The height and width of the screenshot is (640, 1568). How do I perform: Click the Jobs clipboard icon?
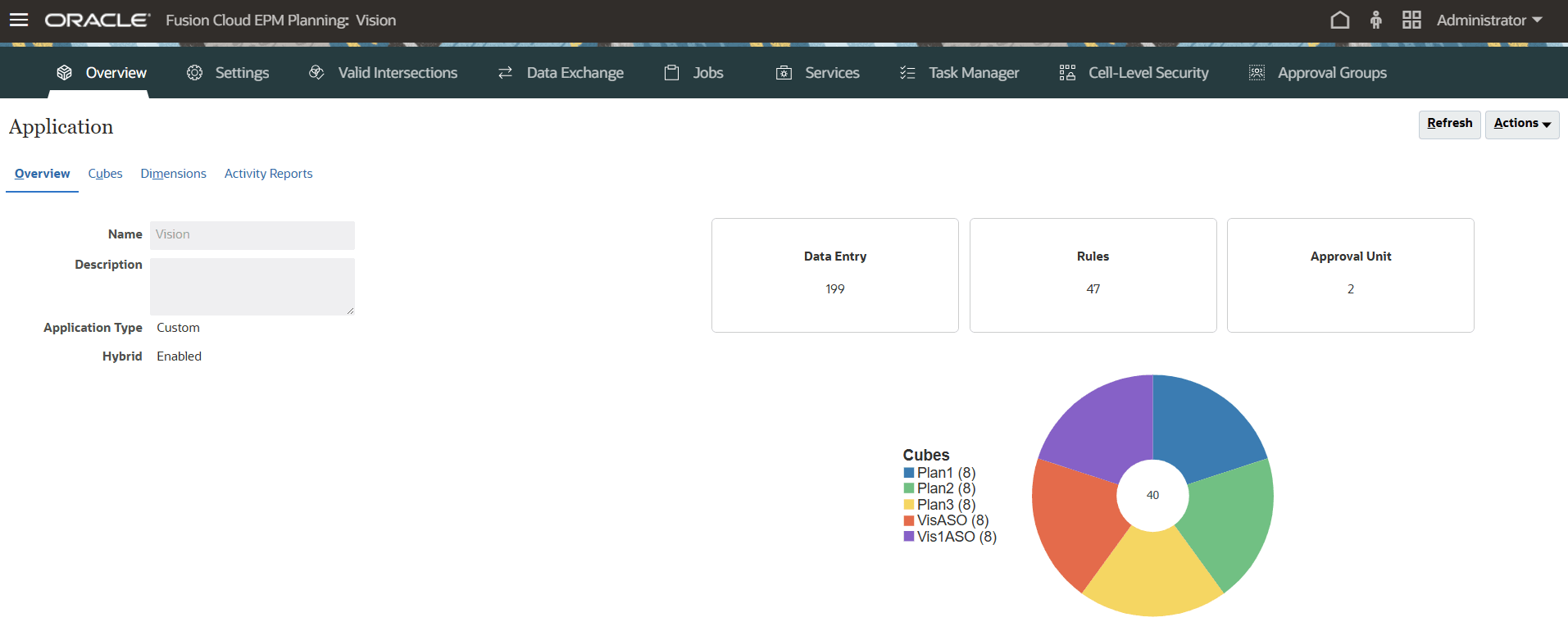coord(672,73)
